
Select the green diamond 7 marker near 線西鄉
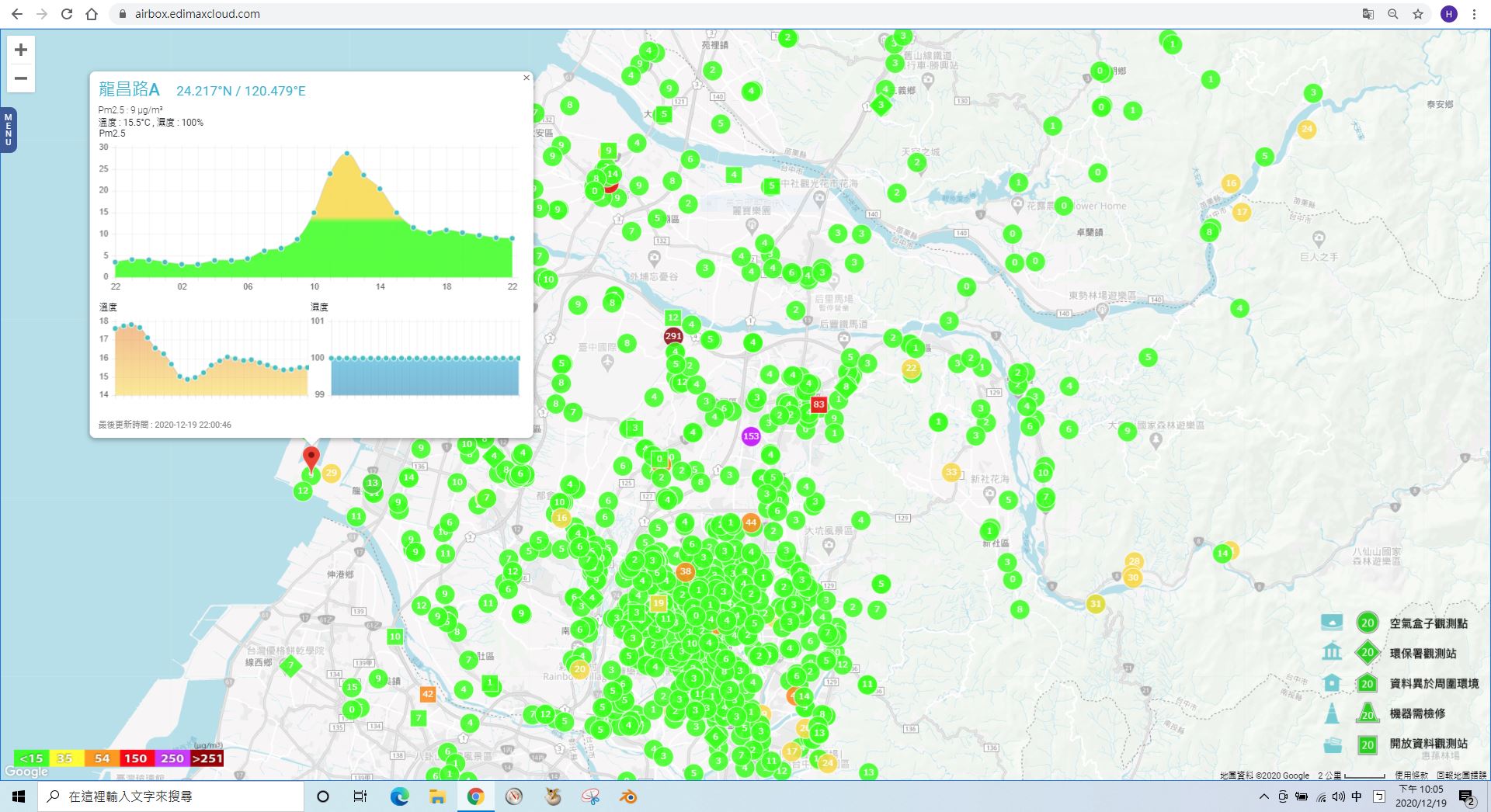pyautogui.click(x=290, y=665)
